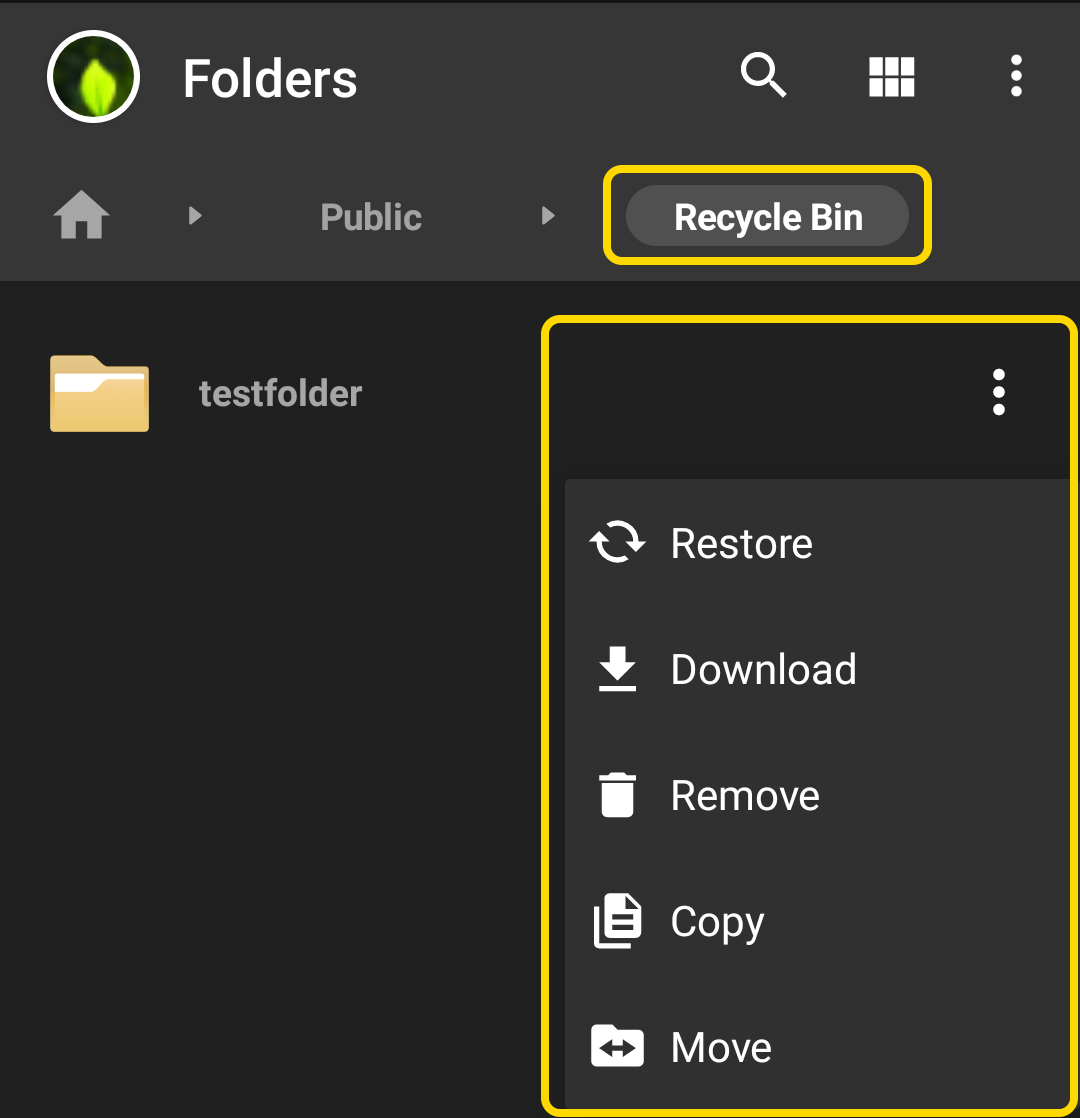This screenshot has width=1080, height=1118.
Task: Open the header three-dot overflow menu
Action: pos(1016,76)
